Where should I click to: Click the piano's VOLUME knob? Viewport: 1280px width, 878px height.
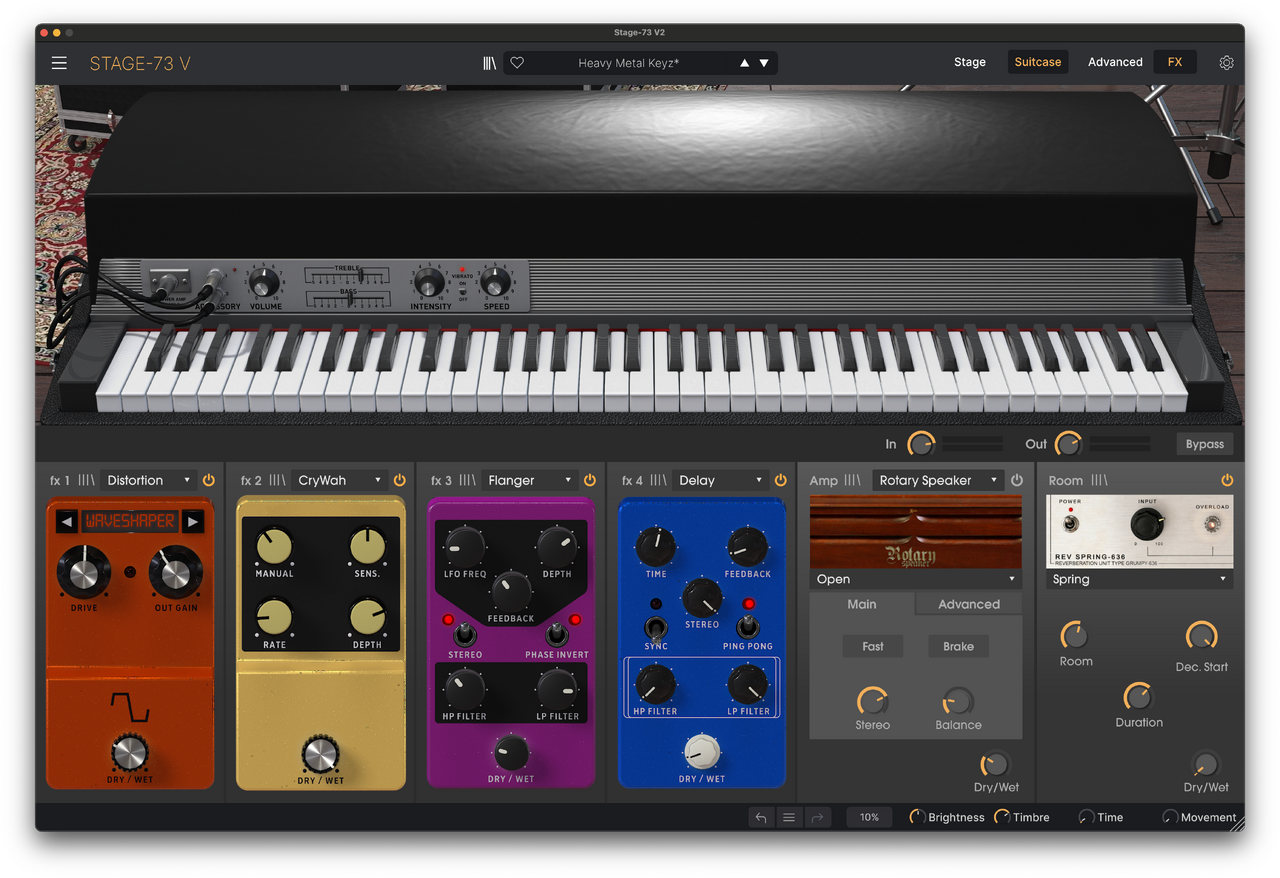[264, 283]
